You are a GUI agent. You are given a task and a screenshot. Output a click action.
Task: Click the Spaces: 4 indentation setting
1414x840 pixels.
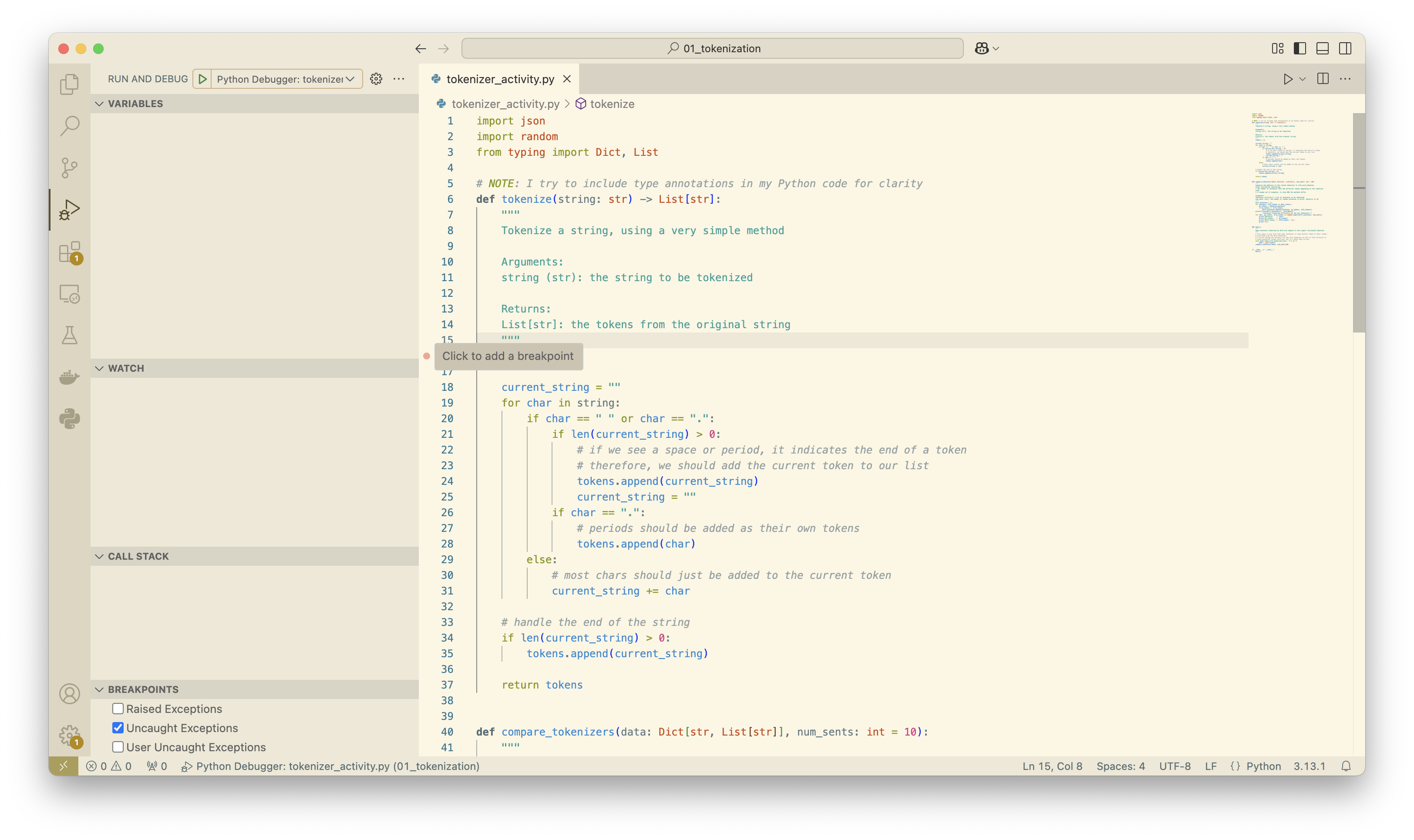1120,766
